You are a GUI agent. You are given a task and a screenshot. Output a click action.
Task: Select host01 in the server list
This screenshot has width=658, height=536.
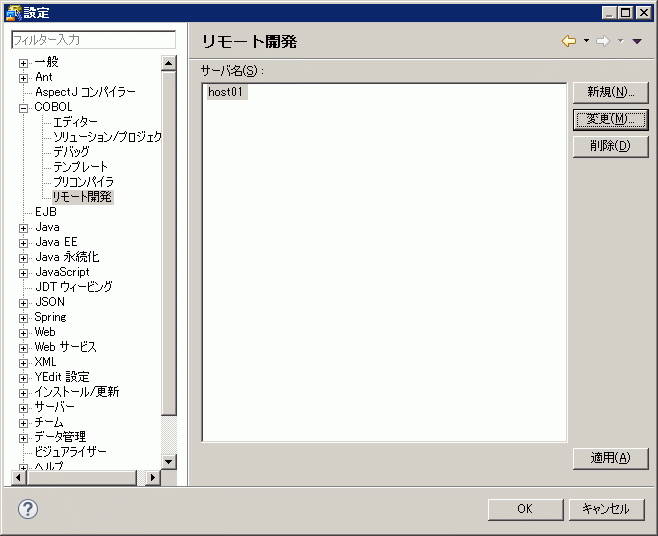pos(226,92)
